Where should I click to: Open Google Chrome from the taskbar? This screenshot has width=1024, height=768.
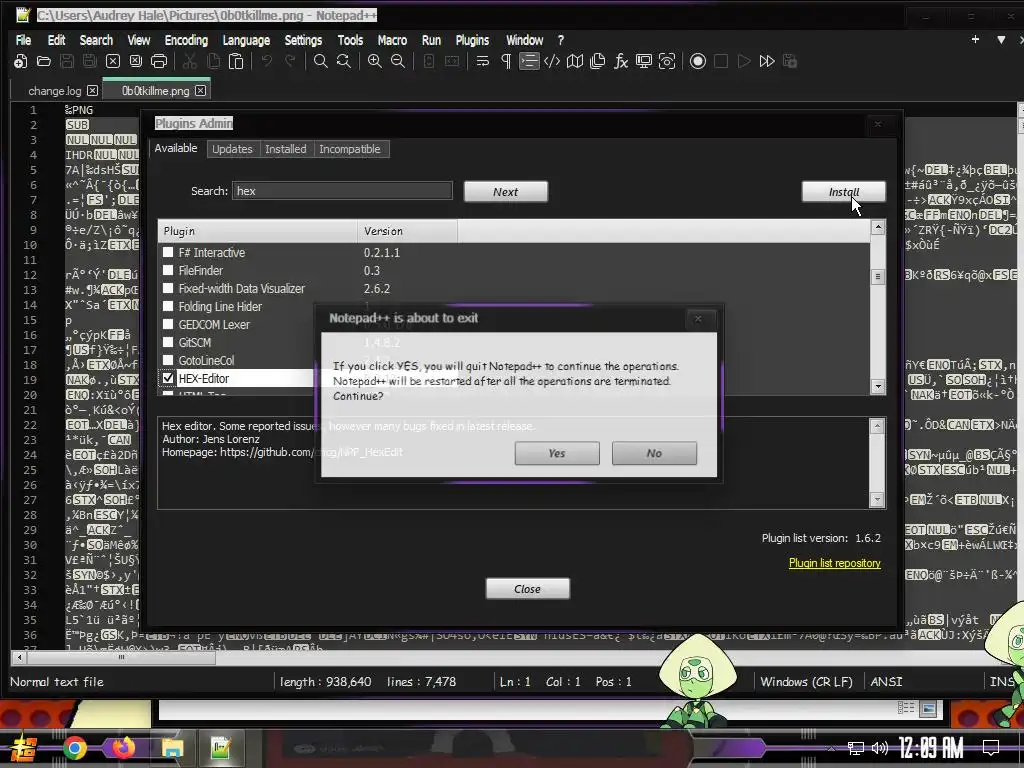74,748
